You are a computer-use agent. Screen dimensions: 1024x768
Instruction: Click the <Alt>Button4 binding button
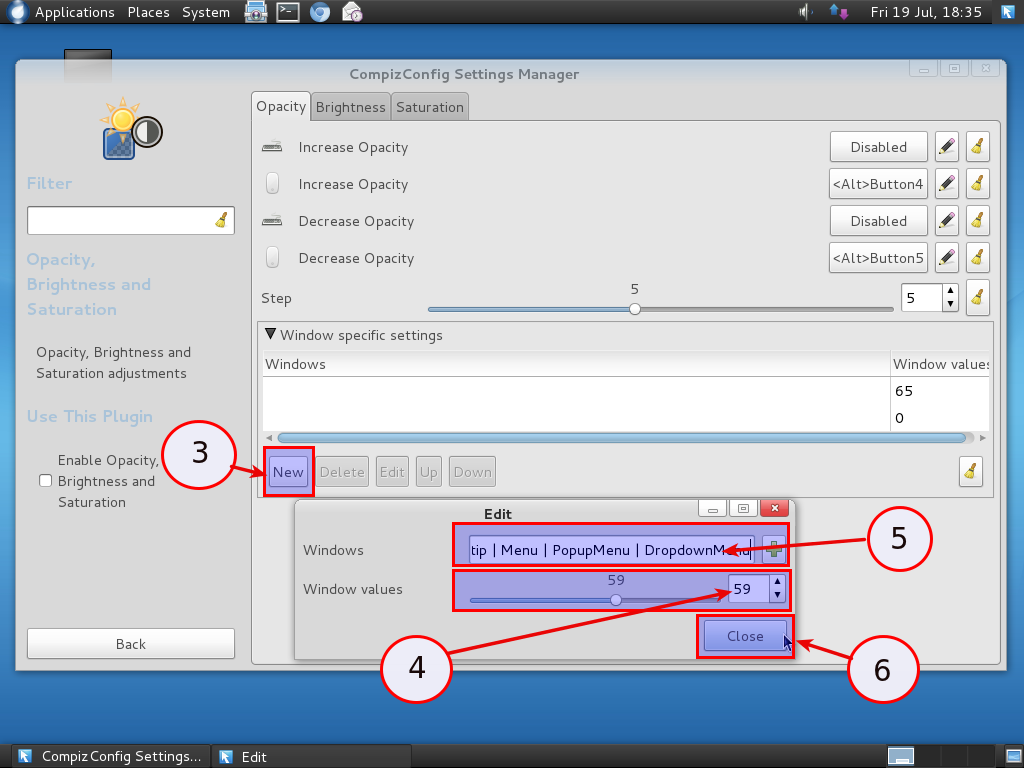coord(878,184)
